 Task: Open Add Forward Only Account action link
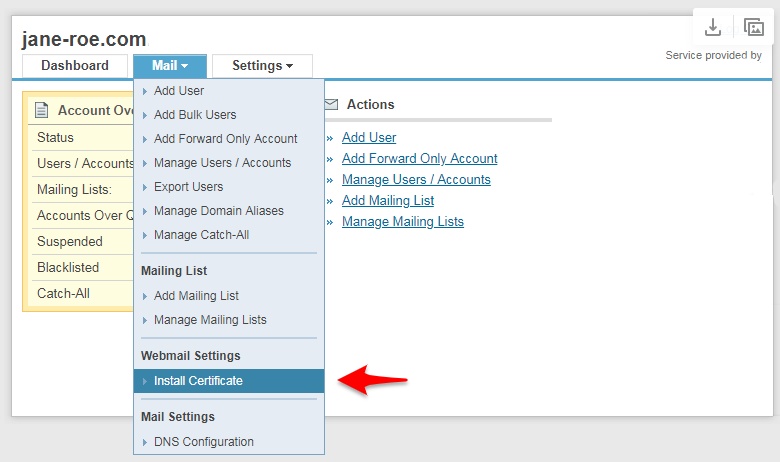(x=419, y=159)
